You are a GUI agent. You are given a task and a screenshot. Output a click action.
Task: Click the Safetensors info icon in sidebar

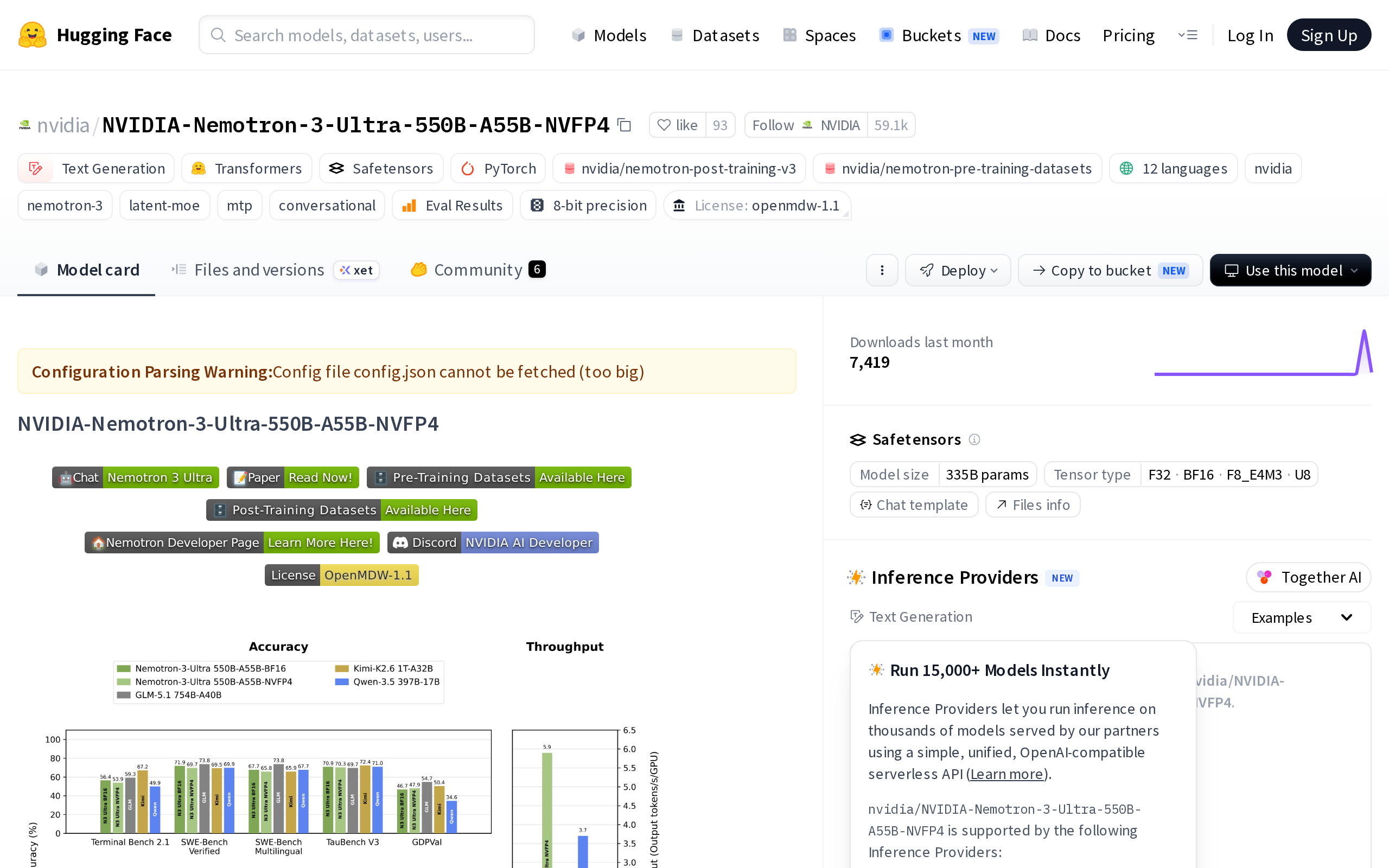click(x=974, y=440)
